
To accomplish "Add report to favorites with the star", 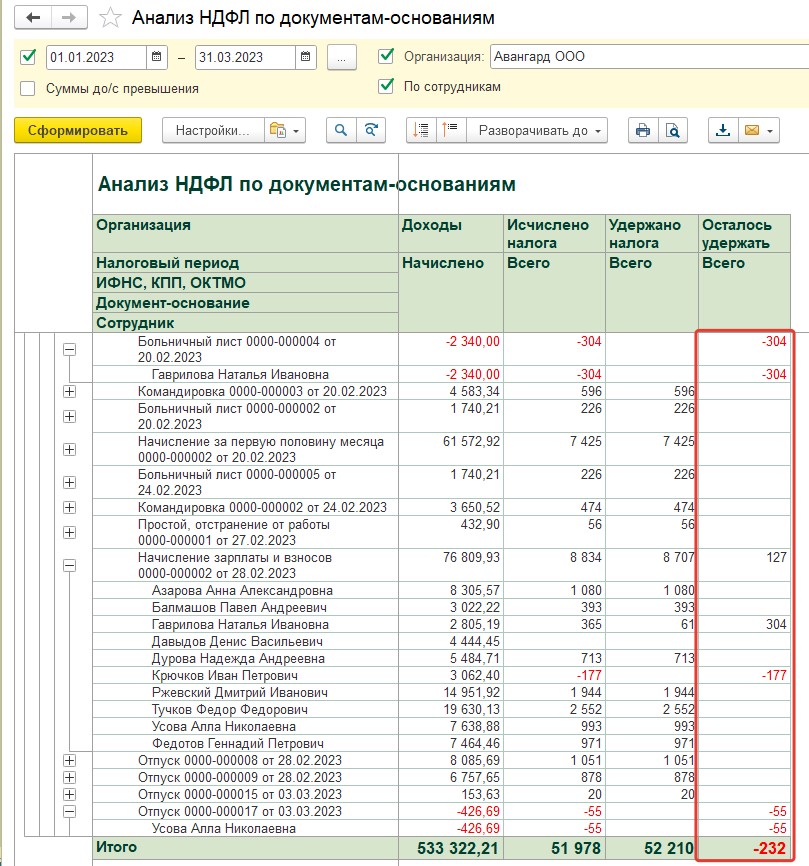I will click(110, 18).
